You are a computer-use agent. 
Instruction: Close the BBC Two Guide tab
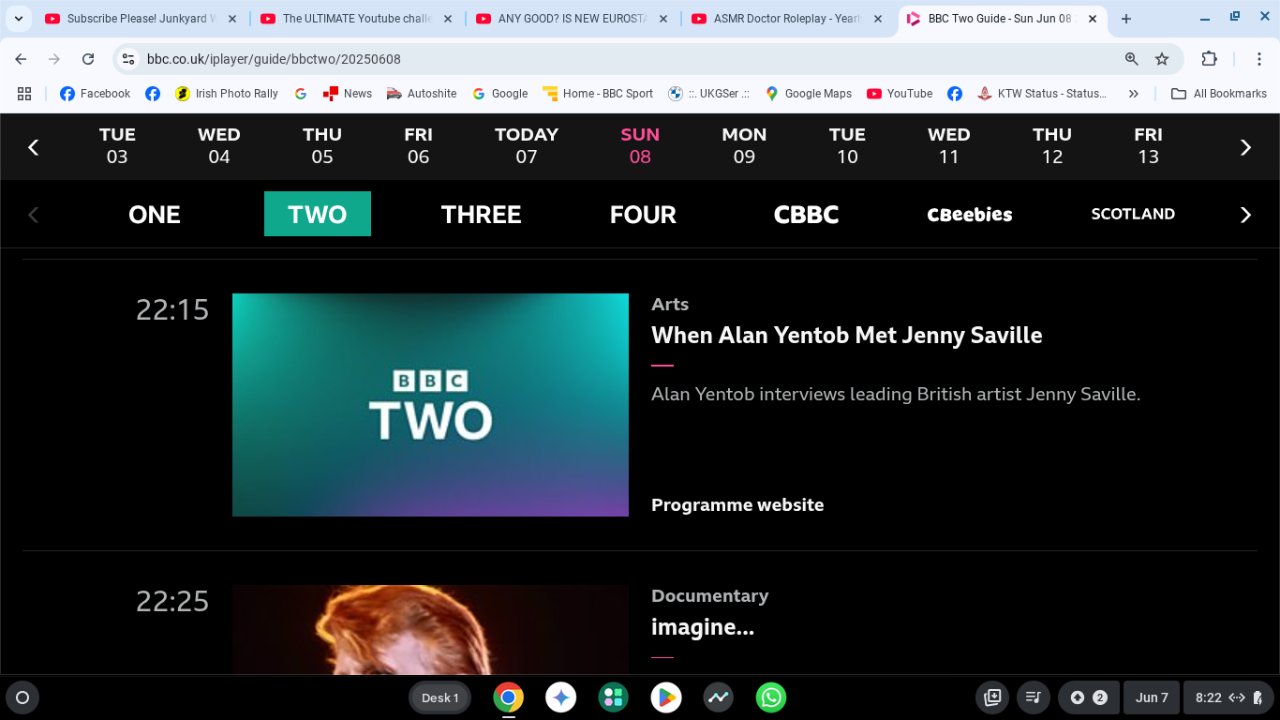coord(1091,19)
